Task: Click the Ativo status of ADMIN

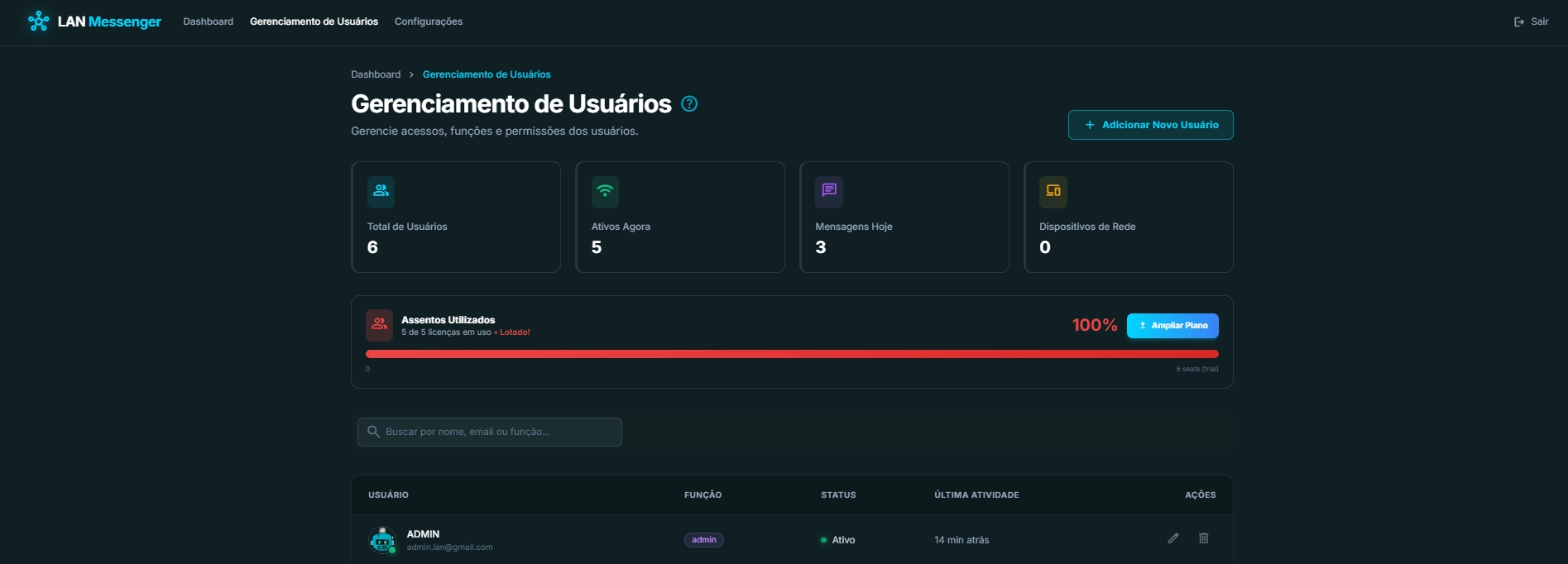Action: click(837, 540)
